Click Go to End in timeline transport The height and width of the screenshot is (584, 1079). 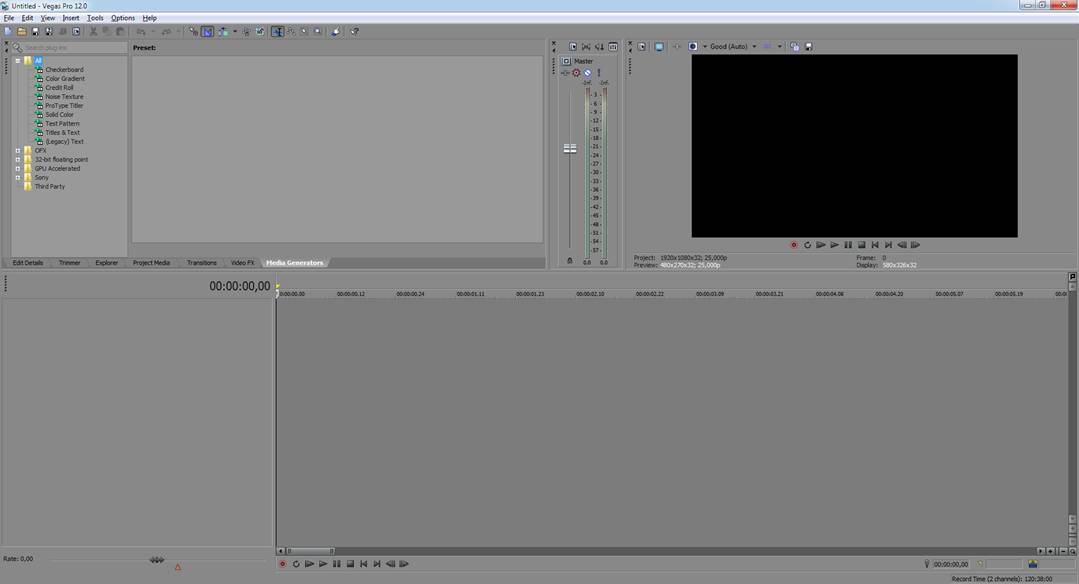coord(377,564)
